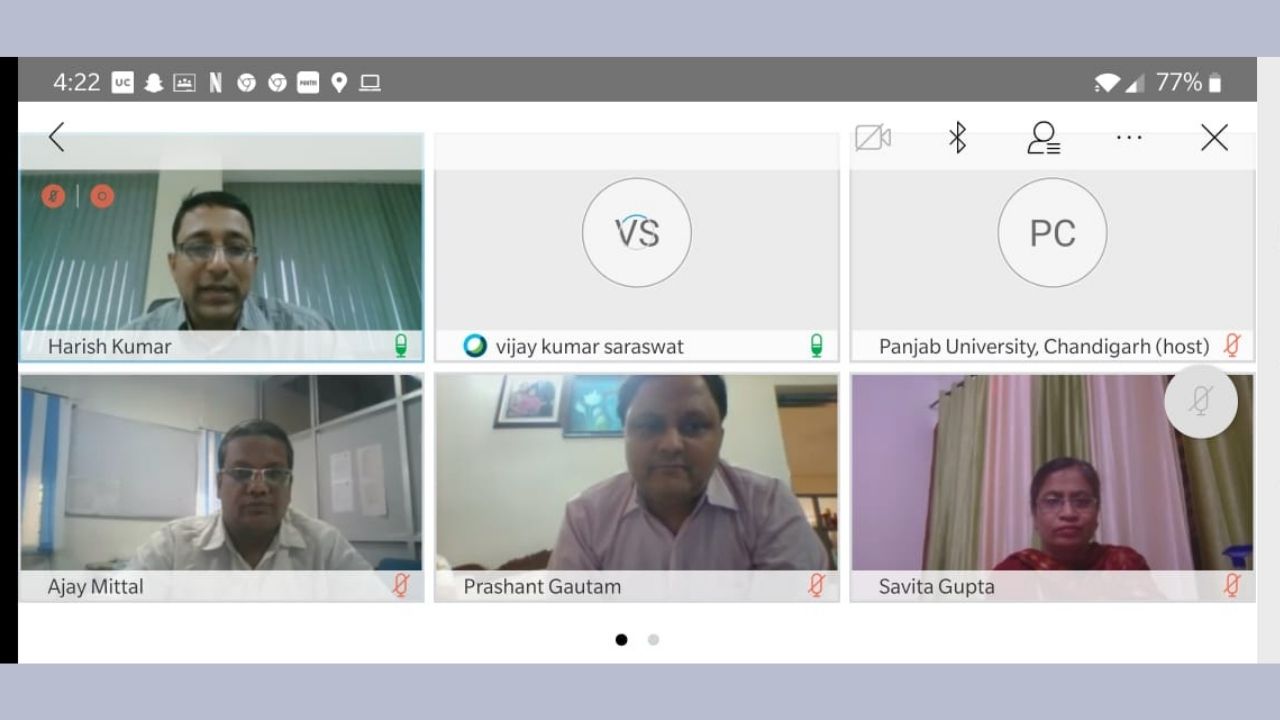Viewport: 1280px width, 720px height.
Task: Turn on the crossed-out video camera
Action: click(x=872, y=138)
